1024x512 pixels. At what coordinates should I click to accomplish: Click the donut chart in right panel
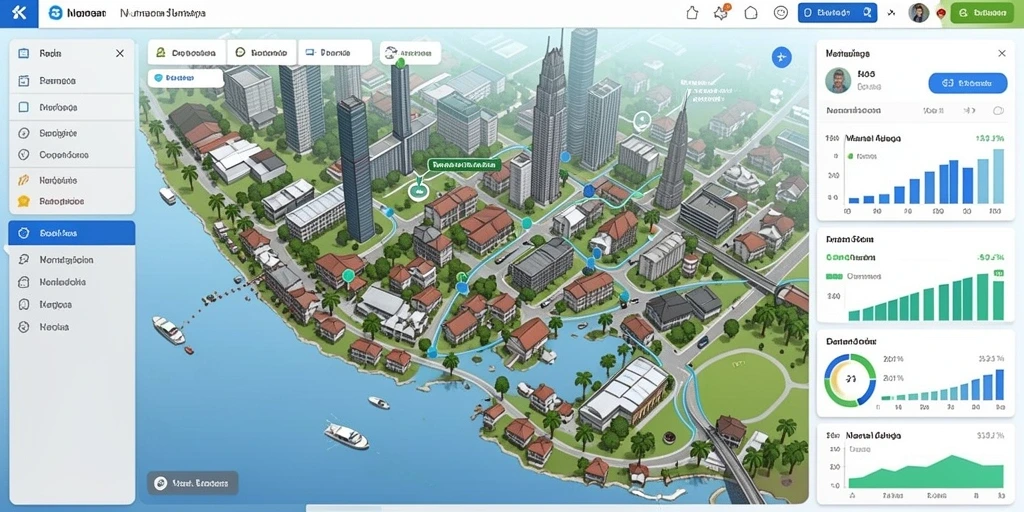(x=850, y=380)
